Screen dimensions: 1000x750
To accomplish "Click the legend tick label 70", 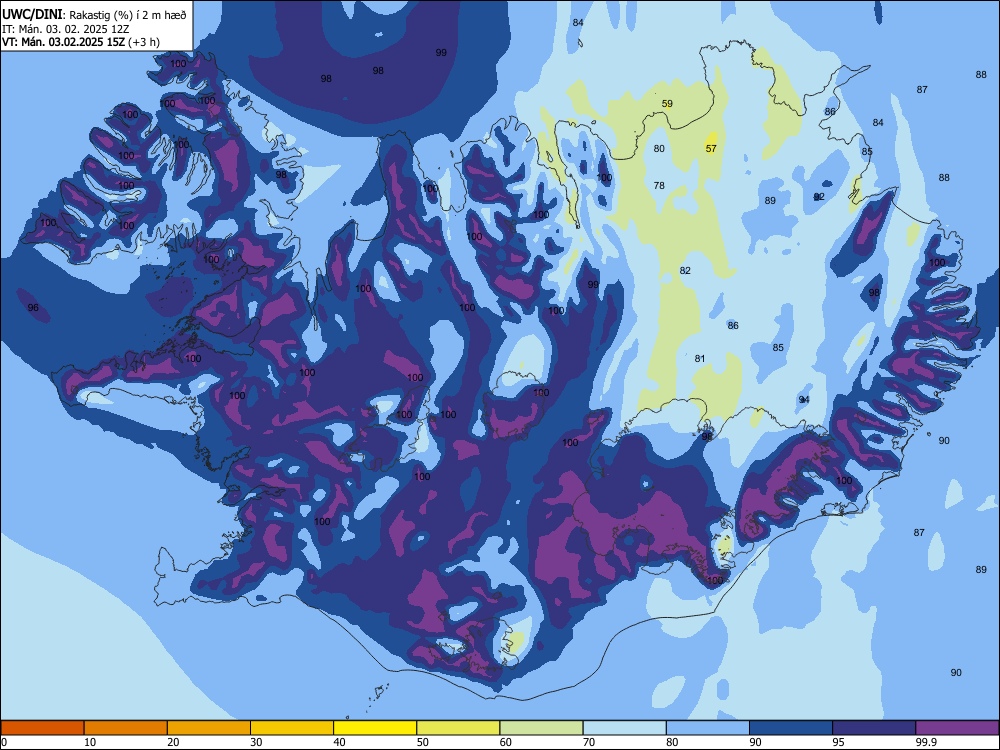I will 589,742.
